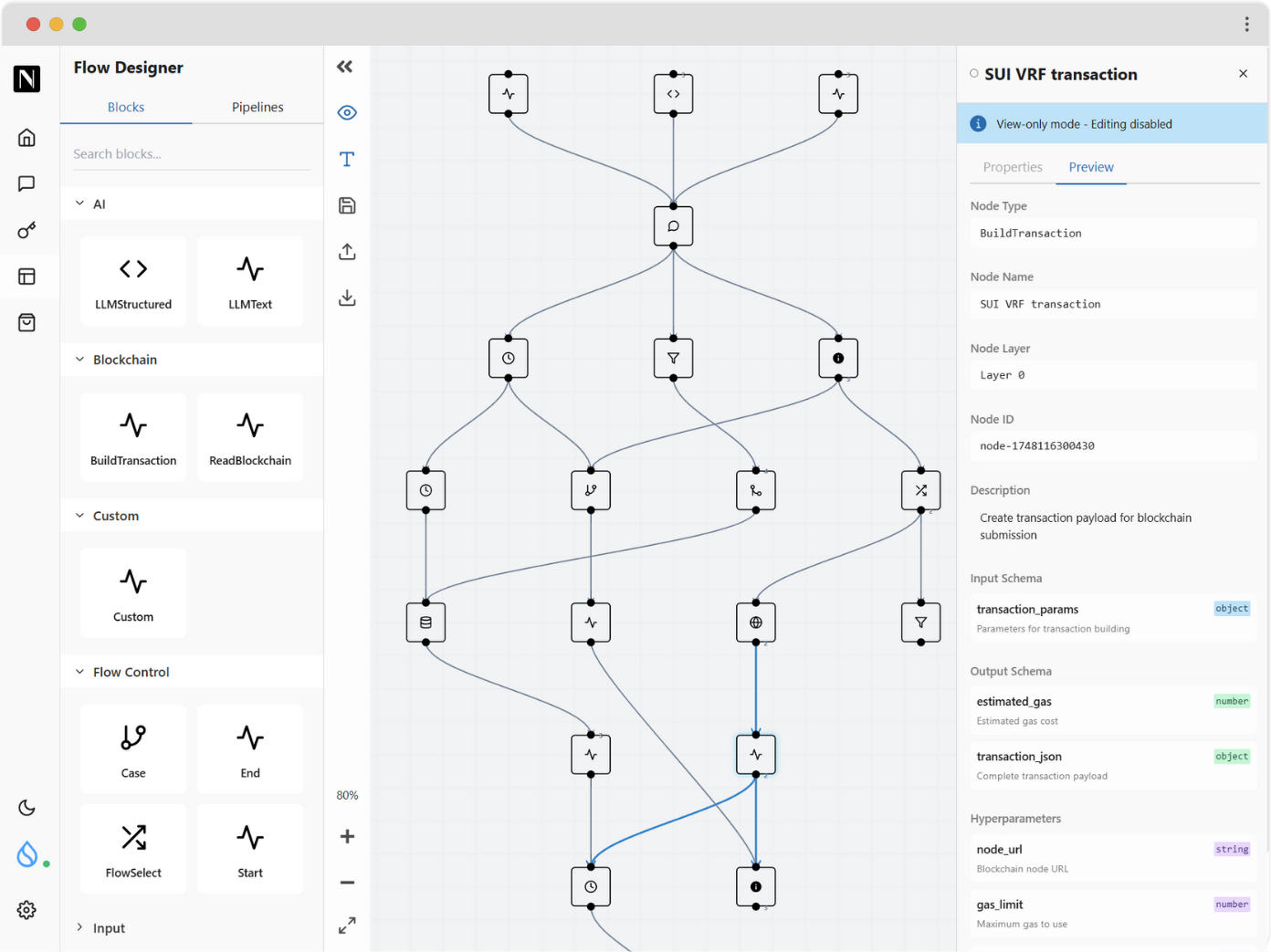Close the SUI VRF transaction panel
Screen dimensions: 1271x952
click(1243, 74)
